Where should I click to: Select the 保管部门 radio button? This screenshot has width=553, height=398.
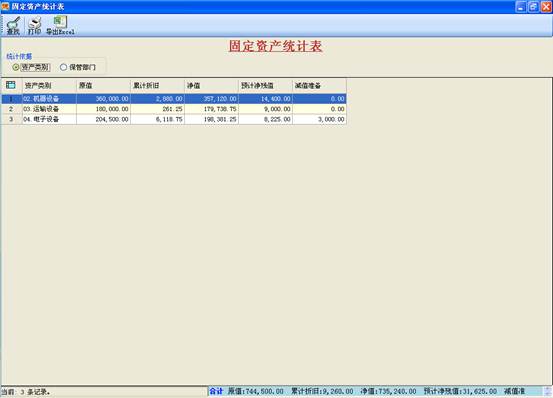tap(63, 67)
